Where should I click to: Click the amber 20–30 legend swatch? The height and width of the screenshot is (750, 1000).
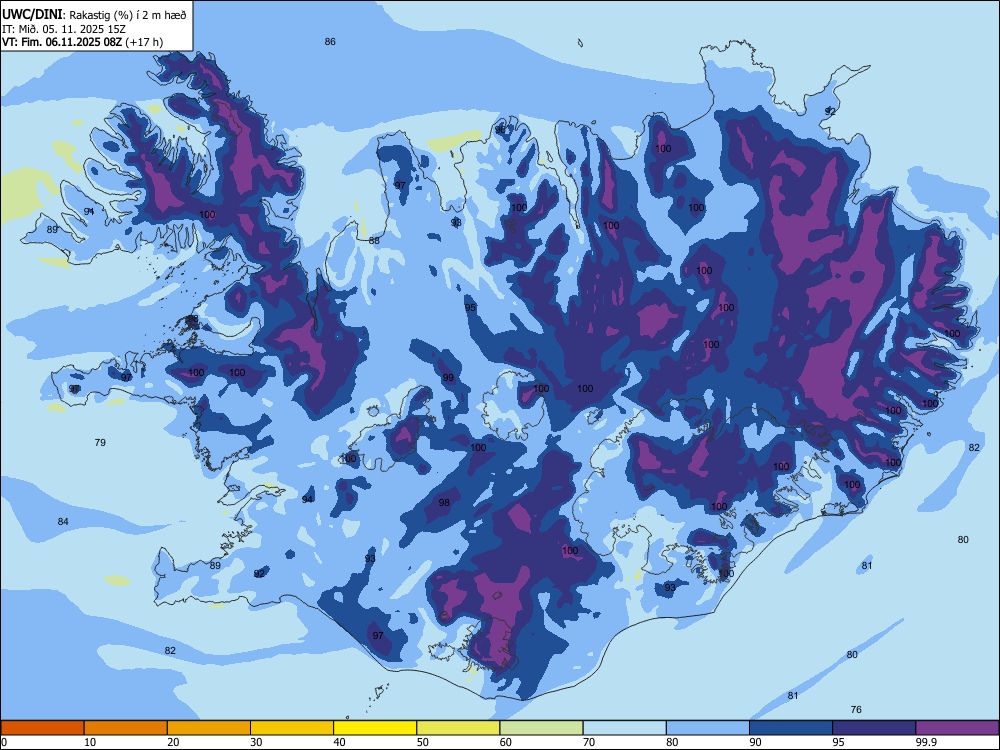209,728
